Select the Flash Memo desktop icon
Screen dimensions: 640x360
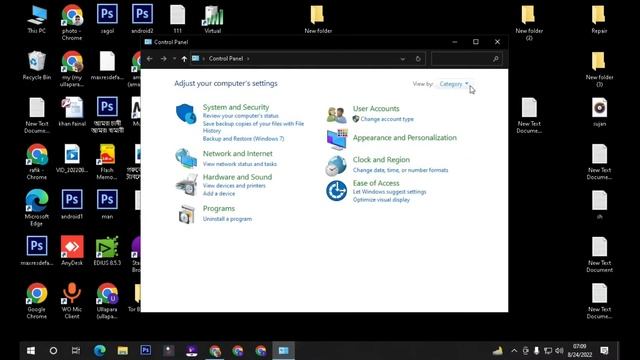(x=107, y=162)
